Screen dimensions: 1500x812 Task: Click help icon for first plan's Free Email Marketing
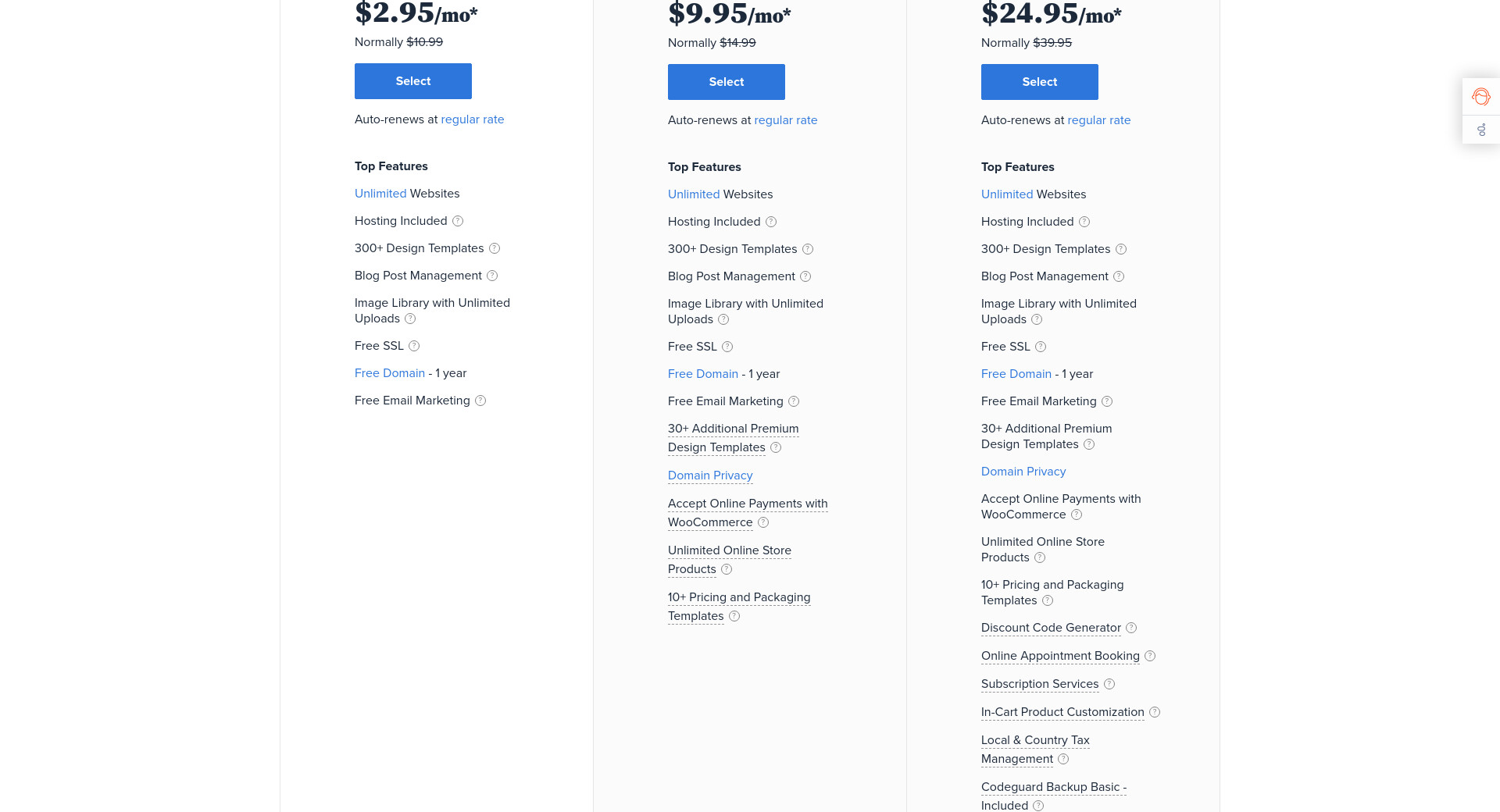click(x=480, y=401)
